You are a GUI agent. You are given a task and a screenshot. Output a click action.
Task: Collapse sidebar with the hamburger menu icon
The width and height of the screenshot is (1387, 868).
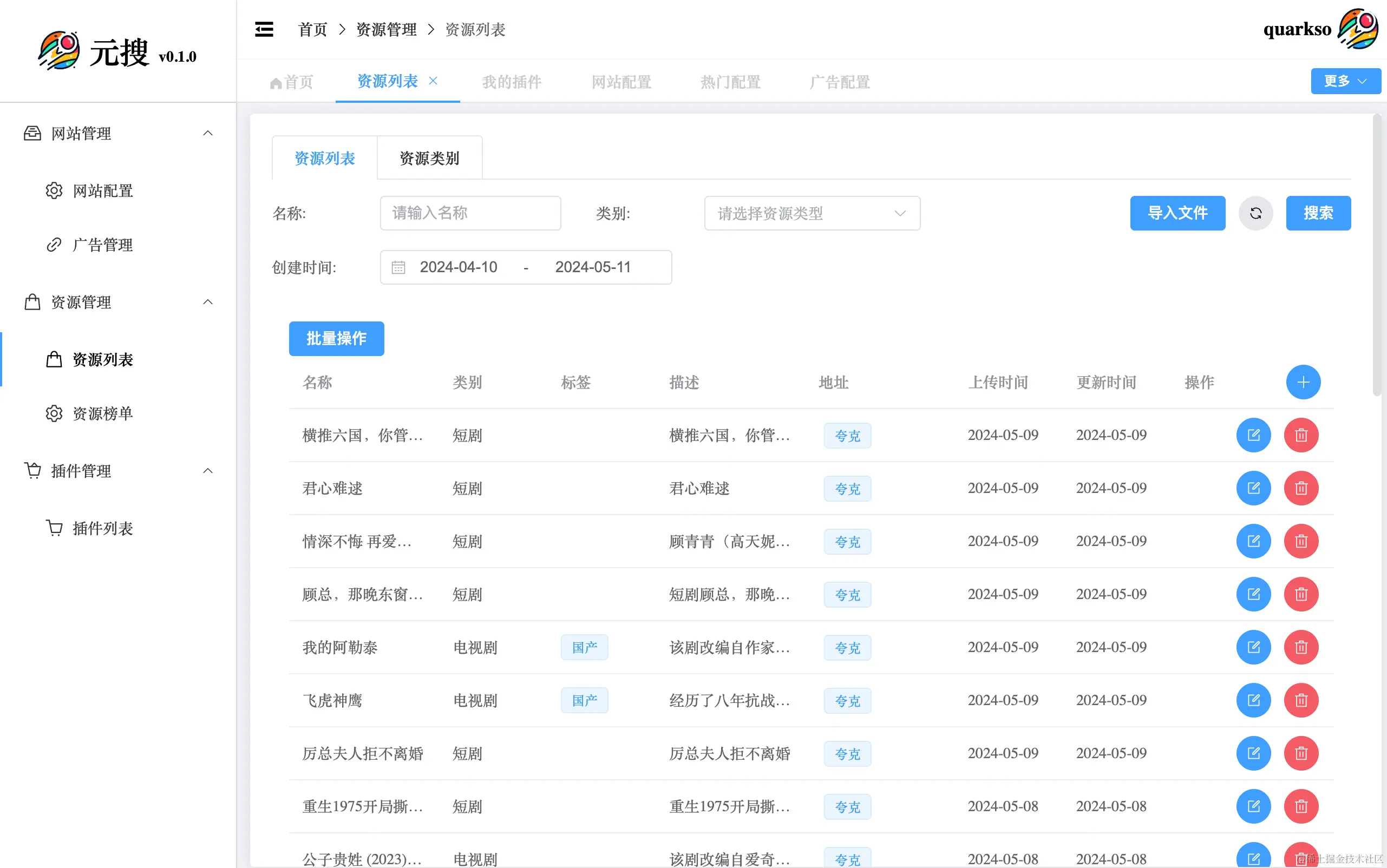click(264, 29)
